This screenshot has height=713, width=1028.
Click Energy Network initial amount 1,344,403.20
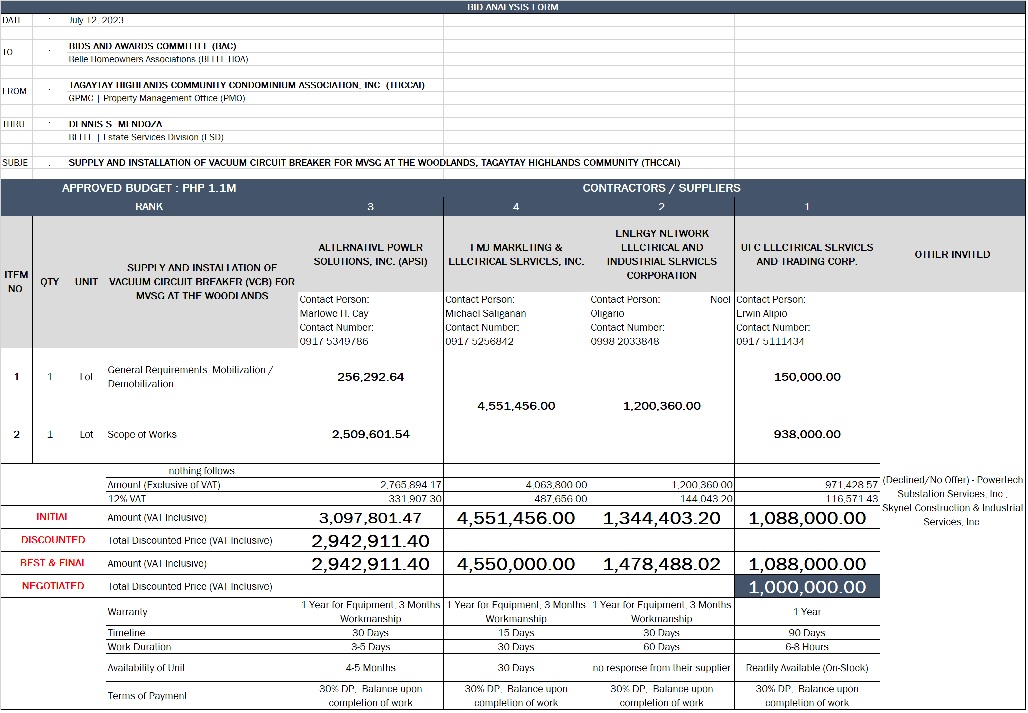[662, 518]
